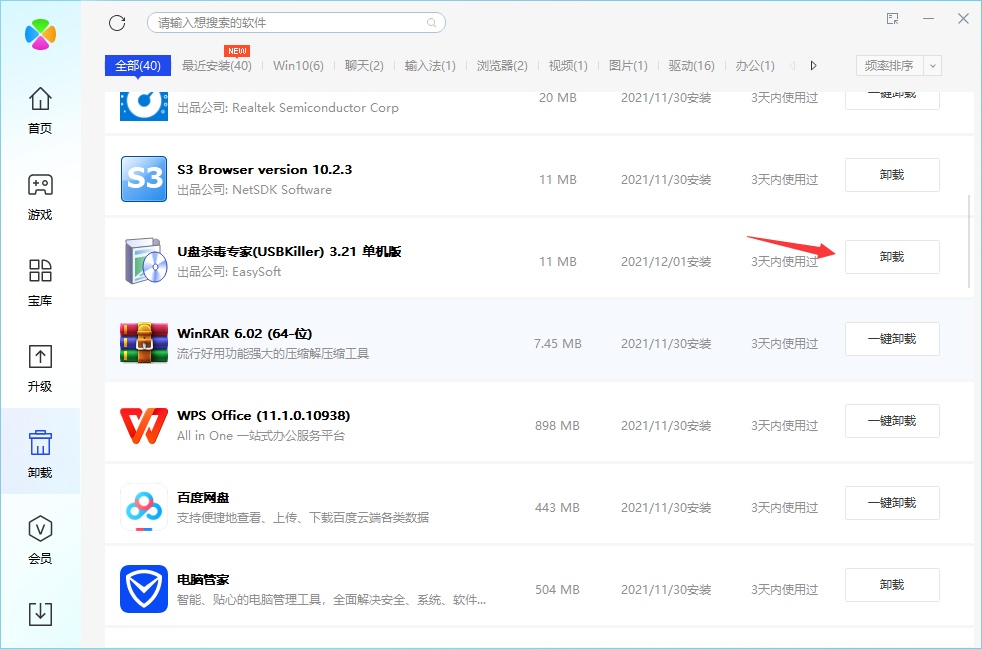This screenshot has width=982, height=649.
Task: Select U盘杀毒专家(USBKiller) 3.21 title
Action: click(289, 252)
